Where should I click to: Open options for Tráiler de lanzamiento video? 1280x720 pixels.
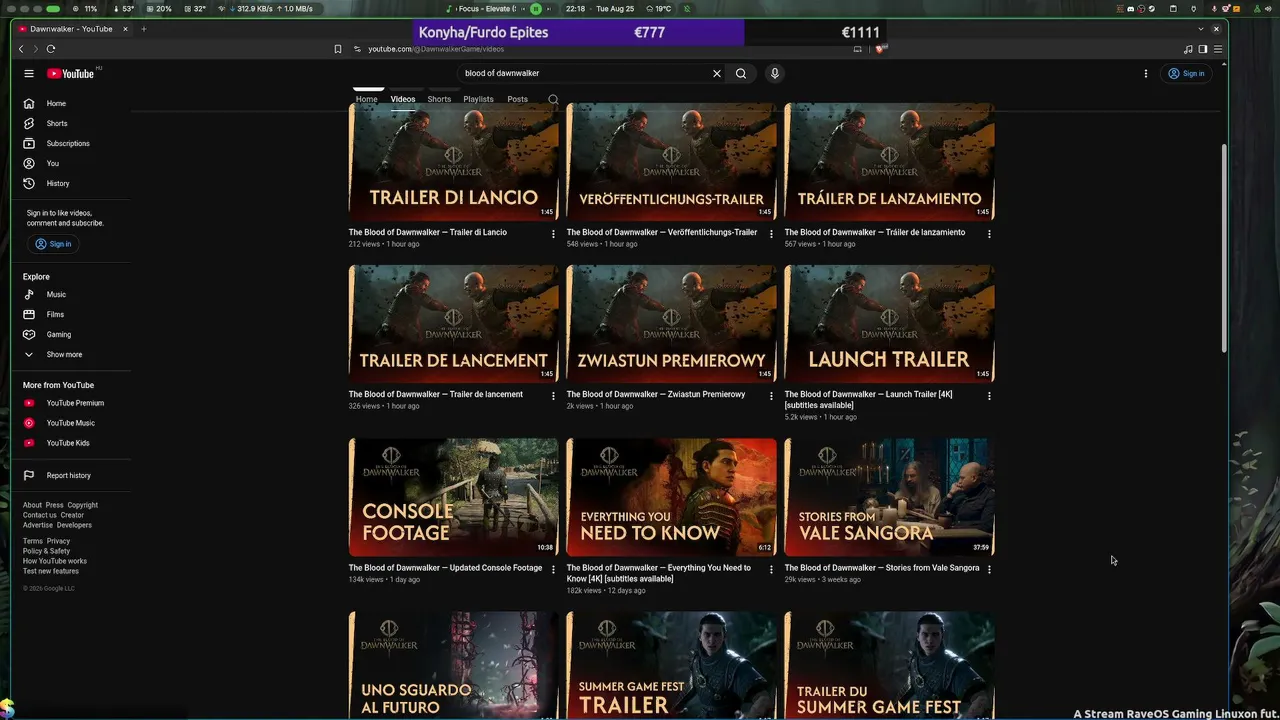tap(989, 233)
